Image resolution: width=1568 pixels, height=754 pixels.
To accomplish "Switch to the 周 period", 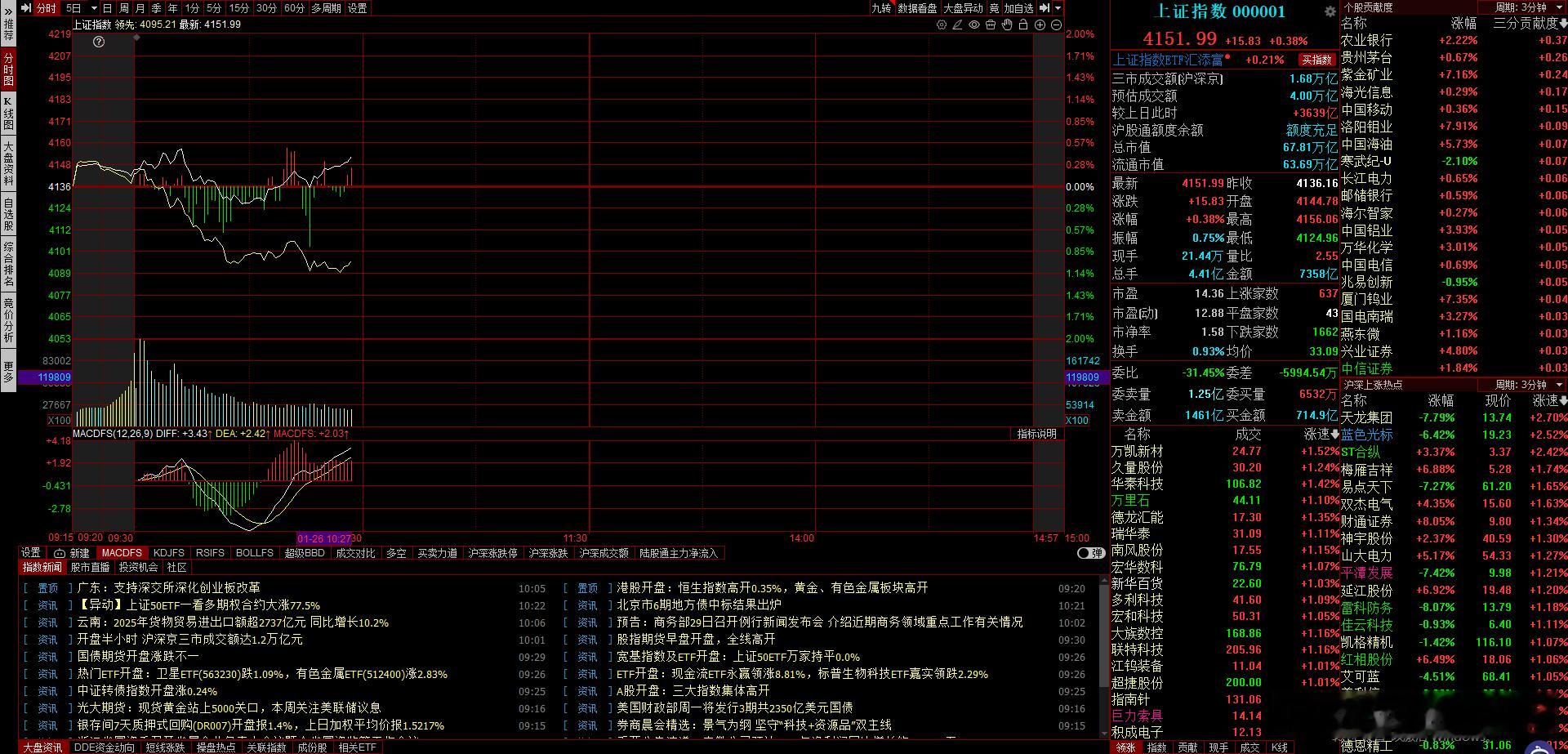I will coord(123,8).
